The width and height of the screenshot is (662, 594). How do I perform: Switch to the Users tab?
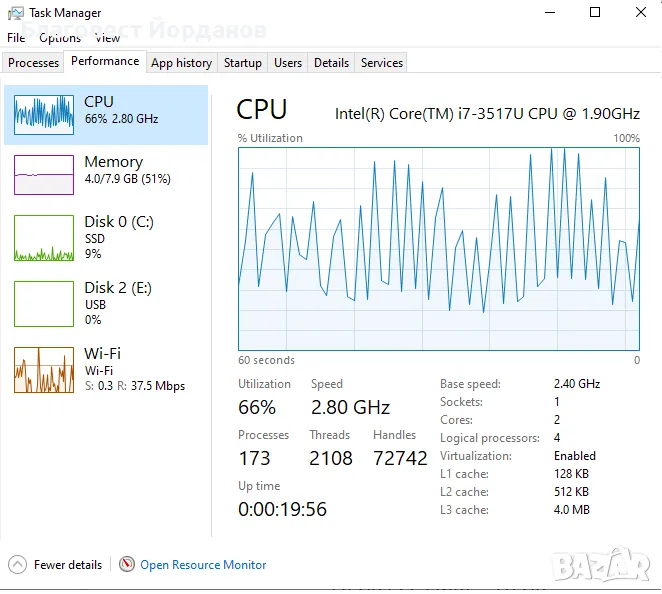click(x=288, y=63)
